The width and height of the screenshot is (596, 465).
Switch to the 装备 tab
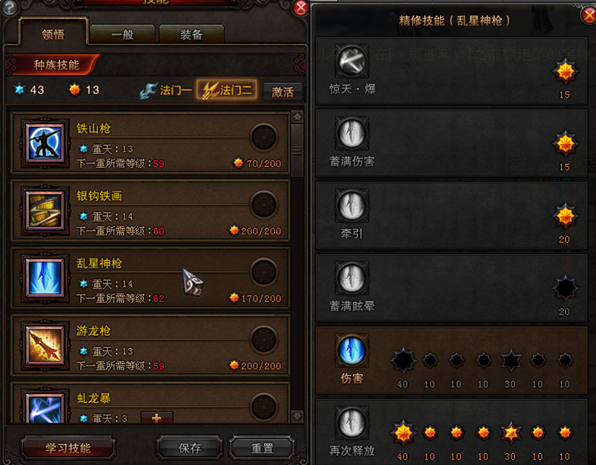click(192, 35)
